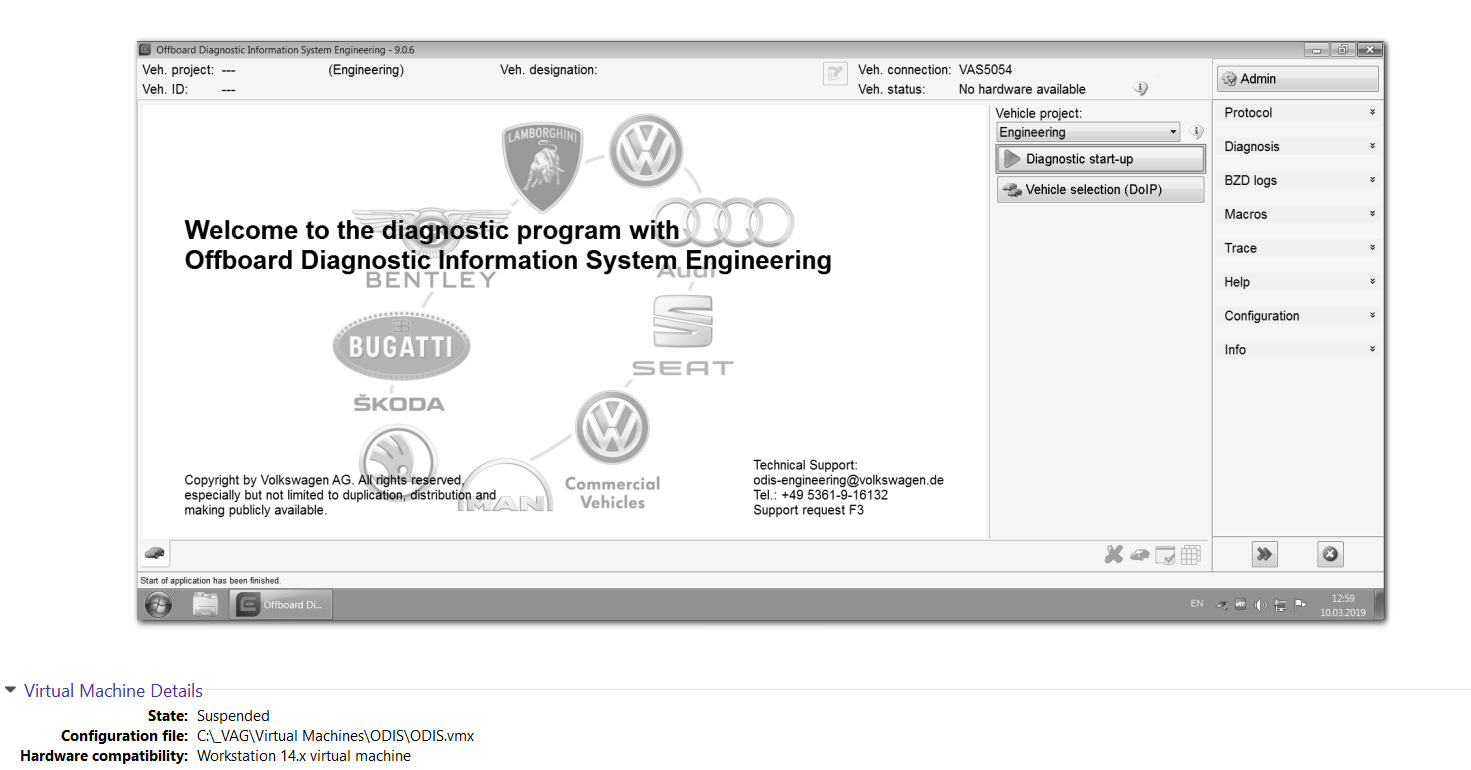1471x770 pixels.
Task: Expand the Diagnosis section chevron
Action: pos(1372,146)
